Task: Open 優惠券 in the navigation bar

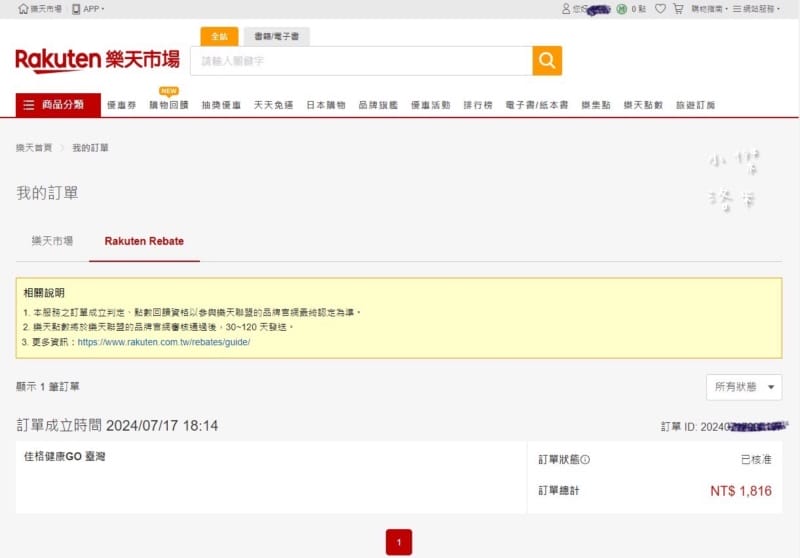Action: (x=121, y=105)
